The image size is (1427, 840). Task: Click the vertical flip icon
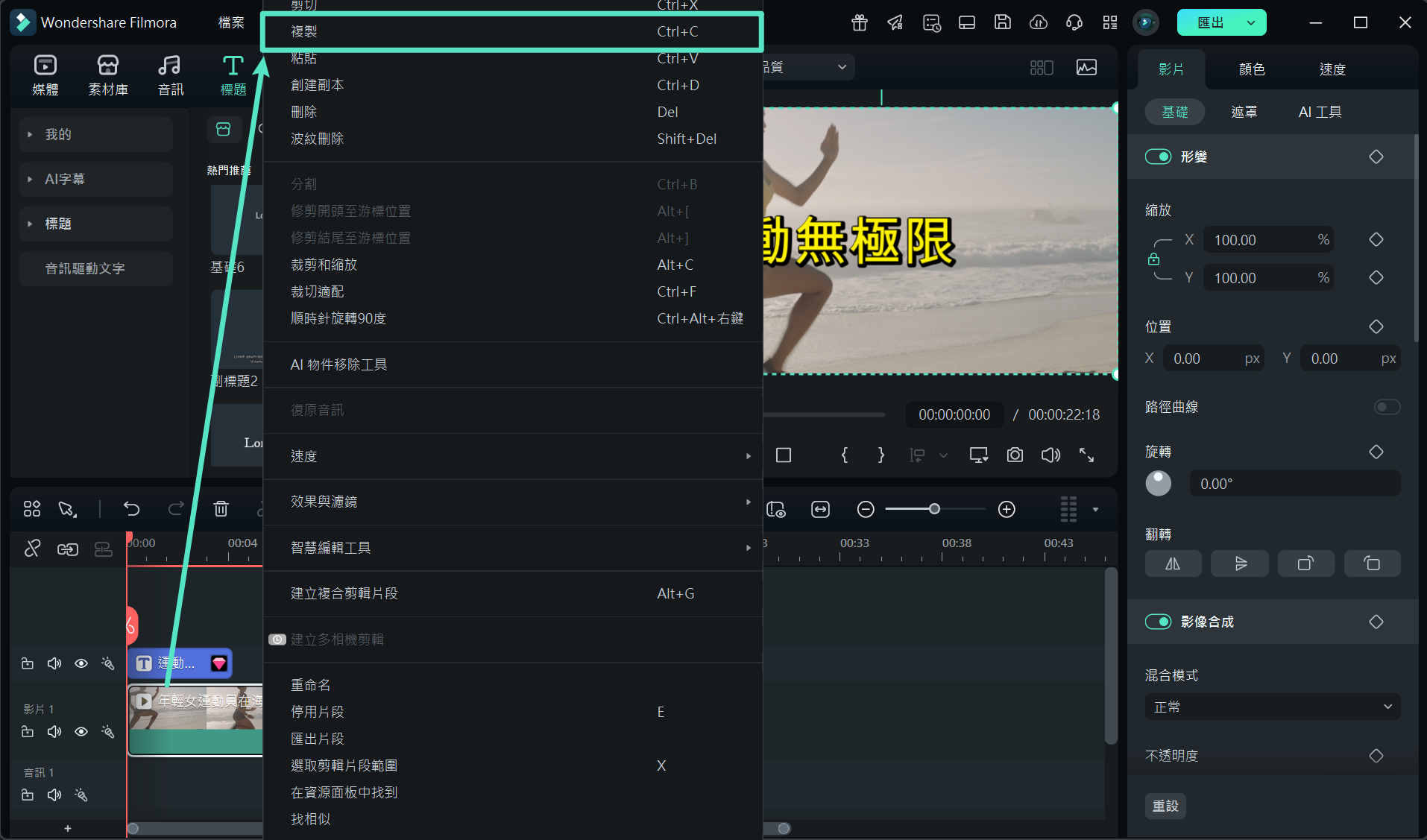1240,563
